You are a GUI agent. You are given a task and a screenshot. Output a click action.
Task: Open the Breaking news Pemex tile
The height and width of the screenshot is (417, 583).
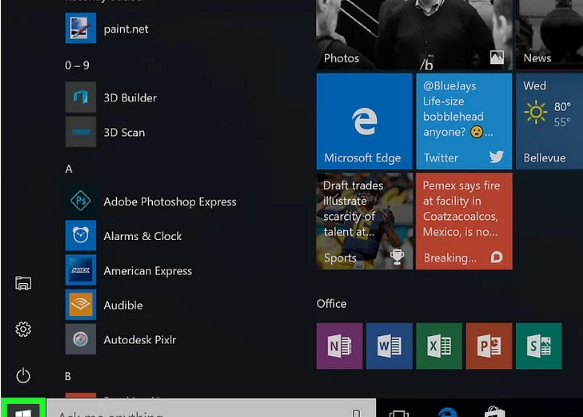coord(464,221)
